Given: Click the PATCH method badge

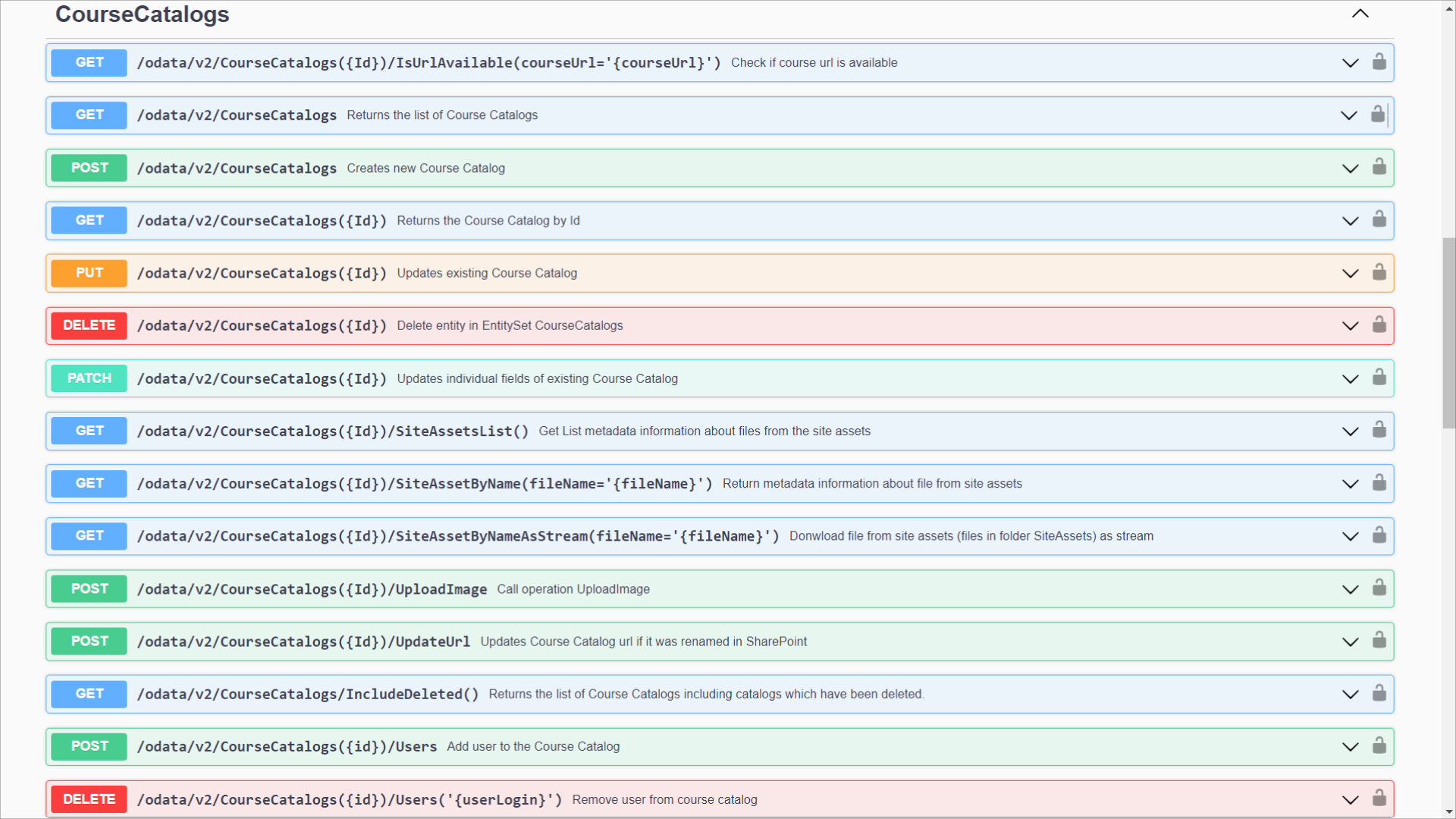Looking at the screenshot, I should pyautogui.click(x=89, y=378).
